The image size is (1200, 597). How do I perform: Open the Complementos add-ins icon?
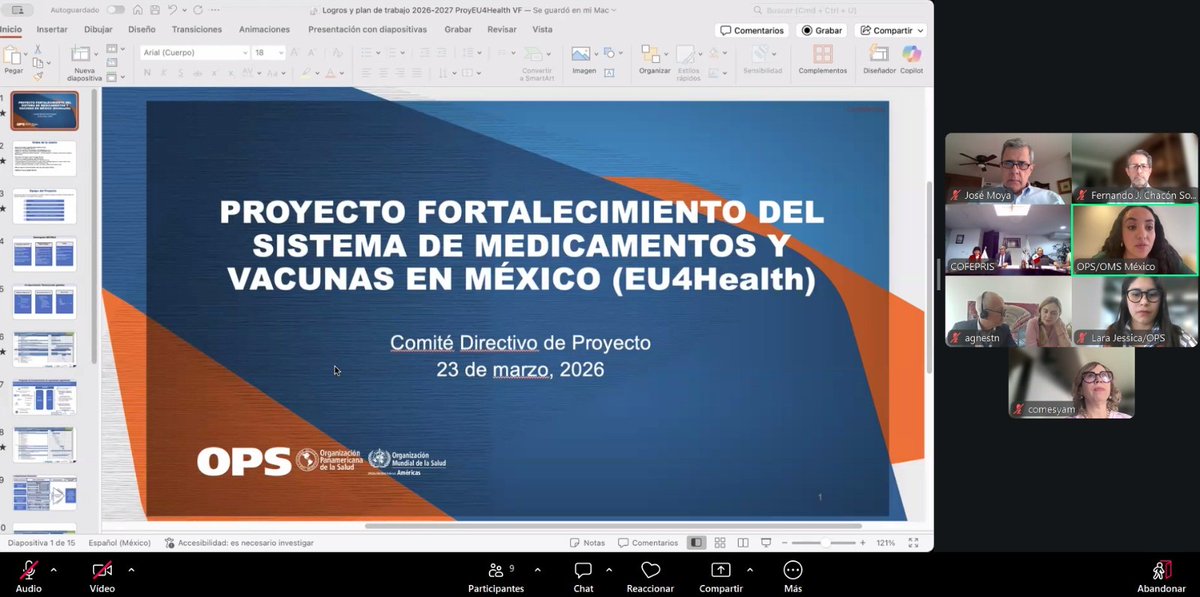coord(823,55)
